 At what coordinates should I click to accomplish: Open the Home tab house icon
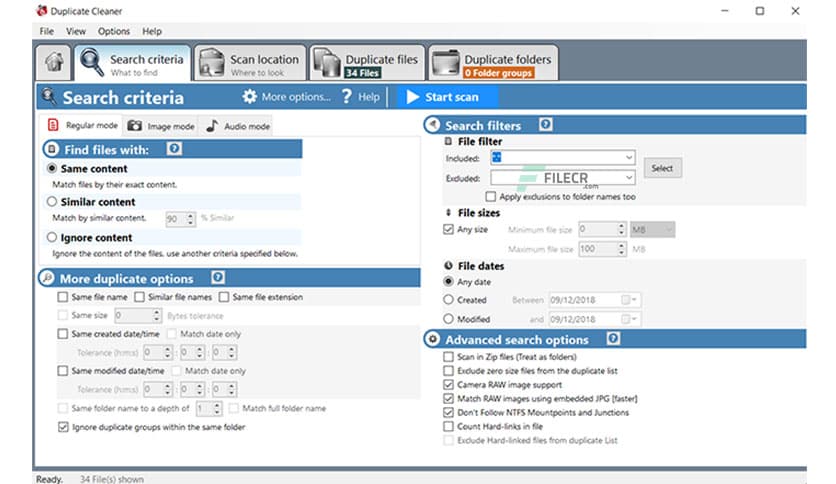[54, 62]
